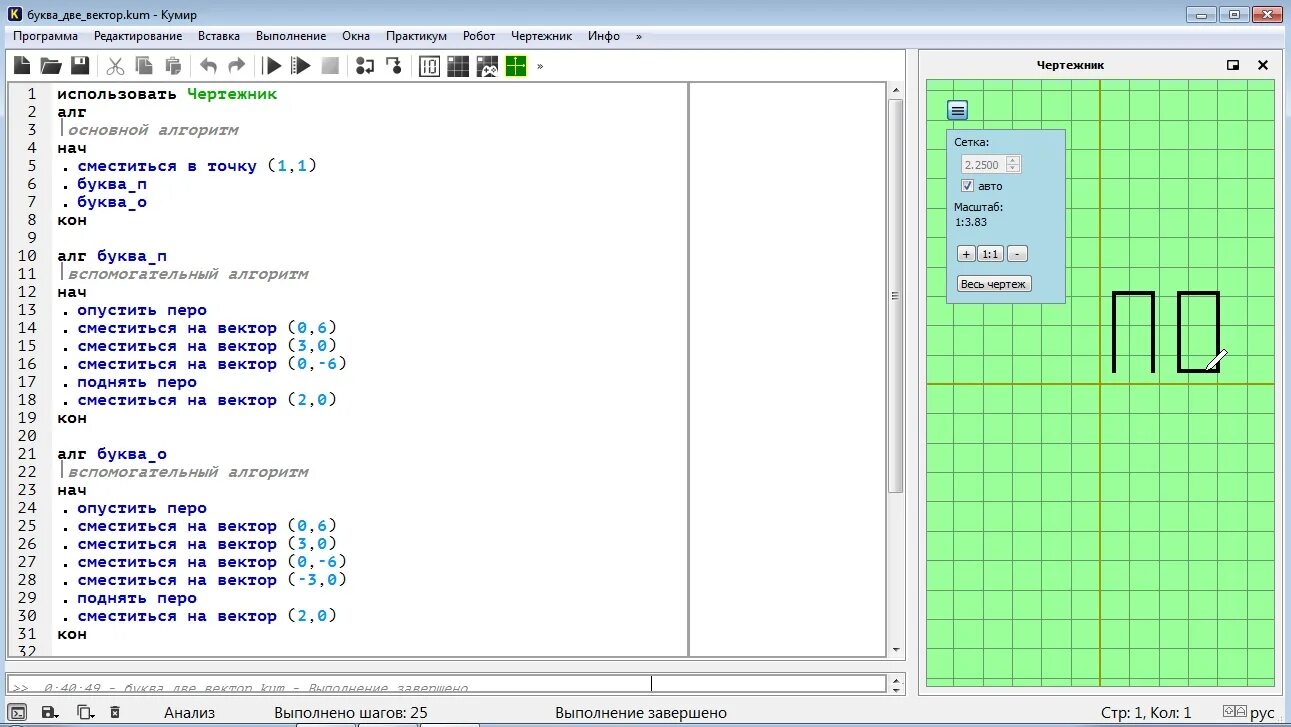Viewport: 1291px width, 727px height.
Task: Open Выполнение menu
Action: click(291, 36)
